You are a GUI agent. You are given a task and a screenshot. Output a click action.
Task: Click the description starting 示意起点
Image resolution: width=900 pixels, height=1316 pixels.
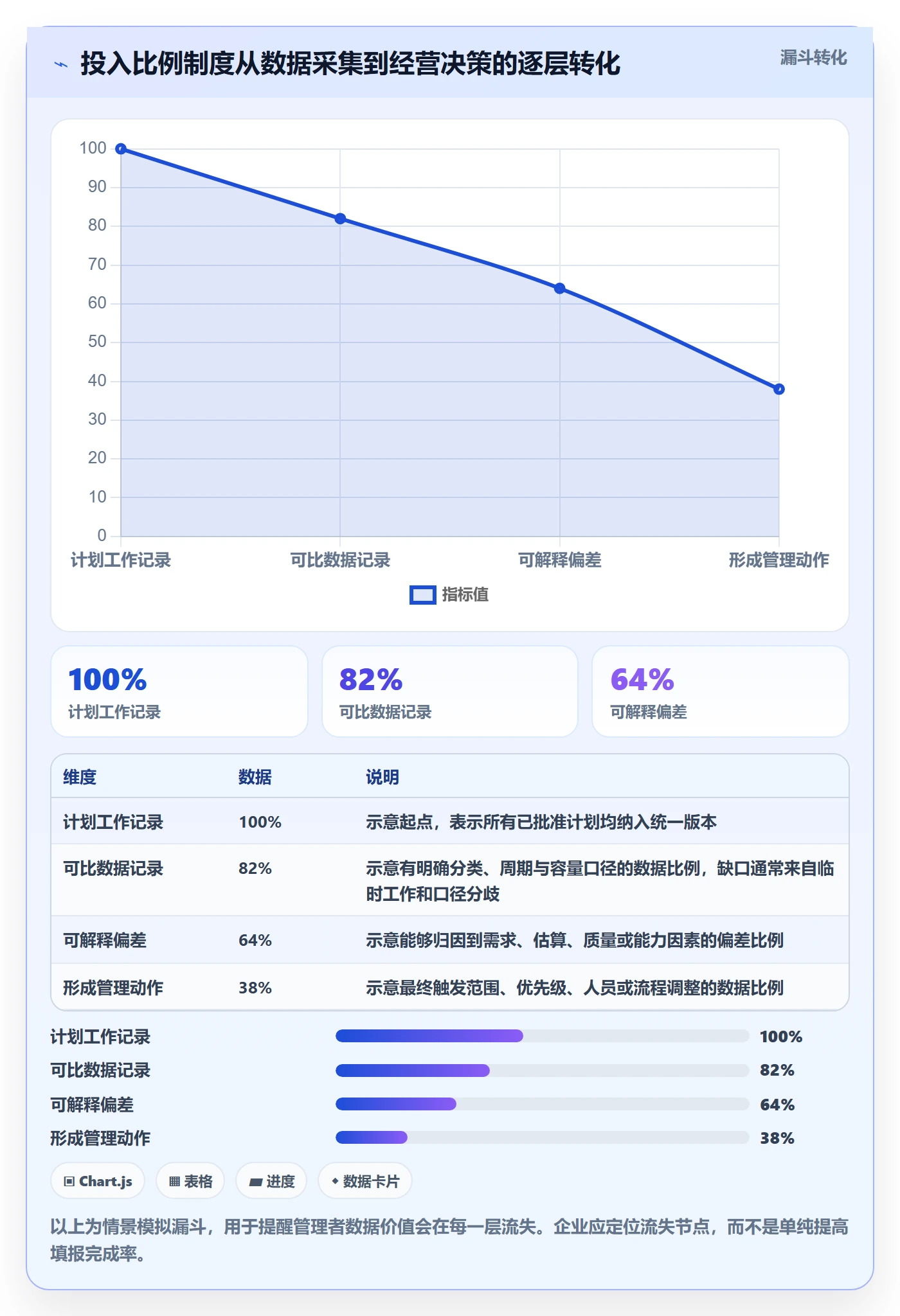541,822
